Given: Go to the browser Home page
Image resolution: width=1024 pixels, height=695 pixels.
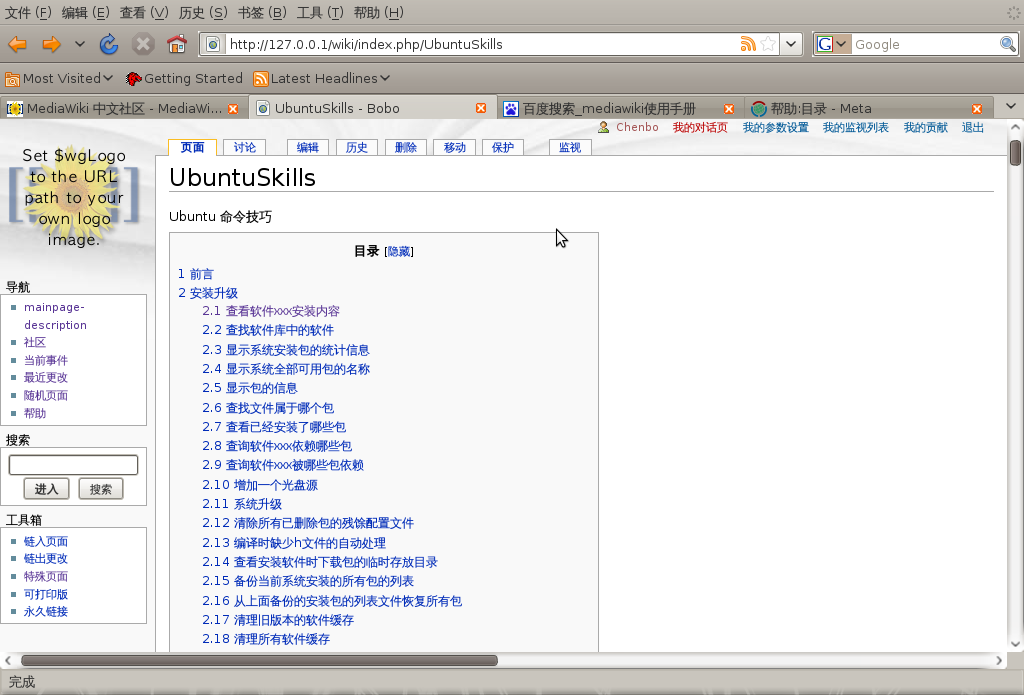Looking at the screenshot, I should pos(177,44).
